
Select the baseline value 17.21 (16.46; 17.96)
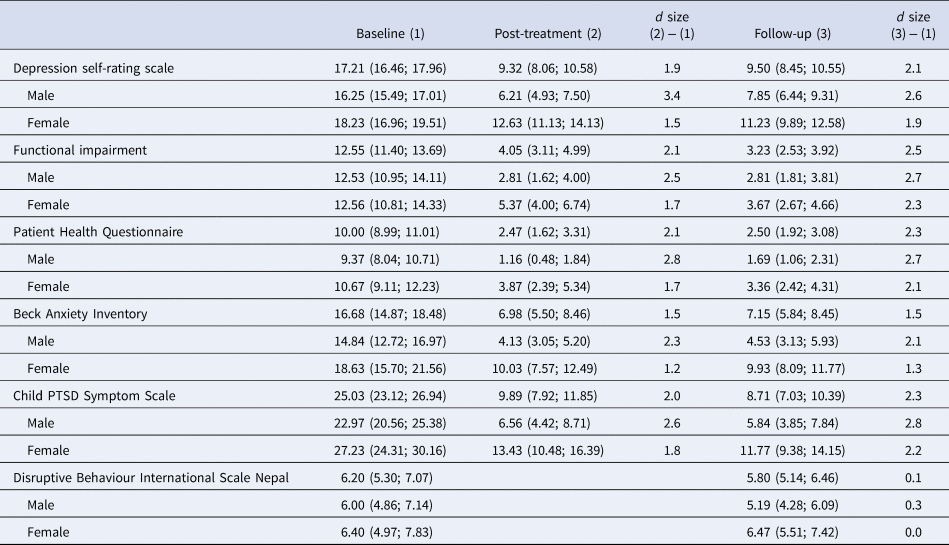click(390, 68)
